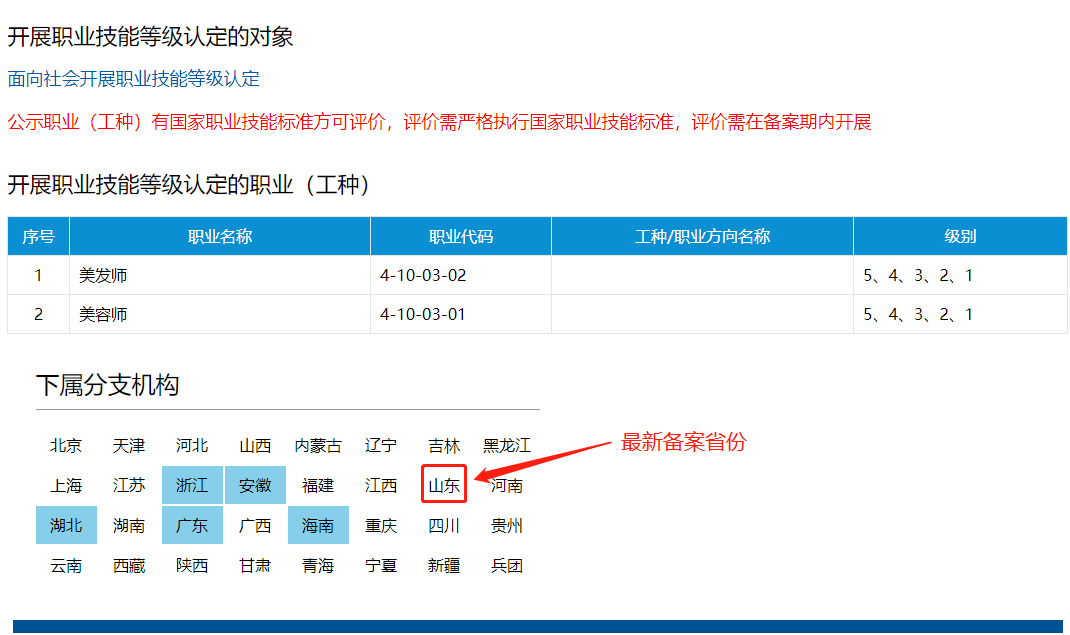Open the 海南 branch page

pos(318,526)
